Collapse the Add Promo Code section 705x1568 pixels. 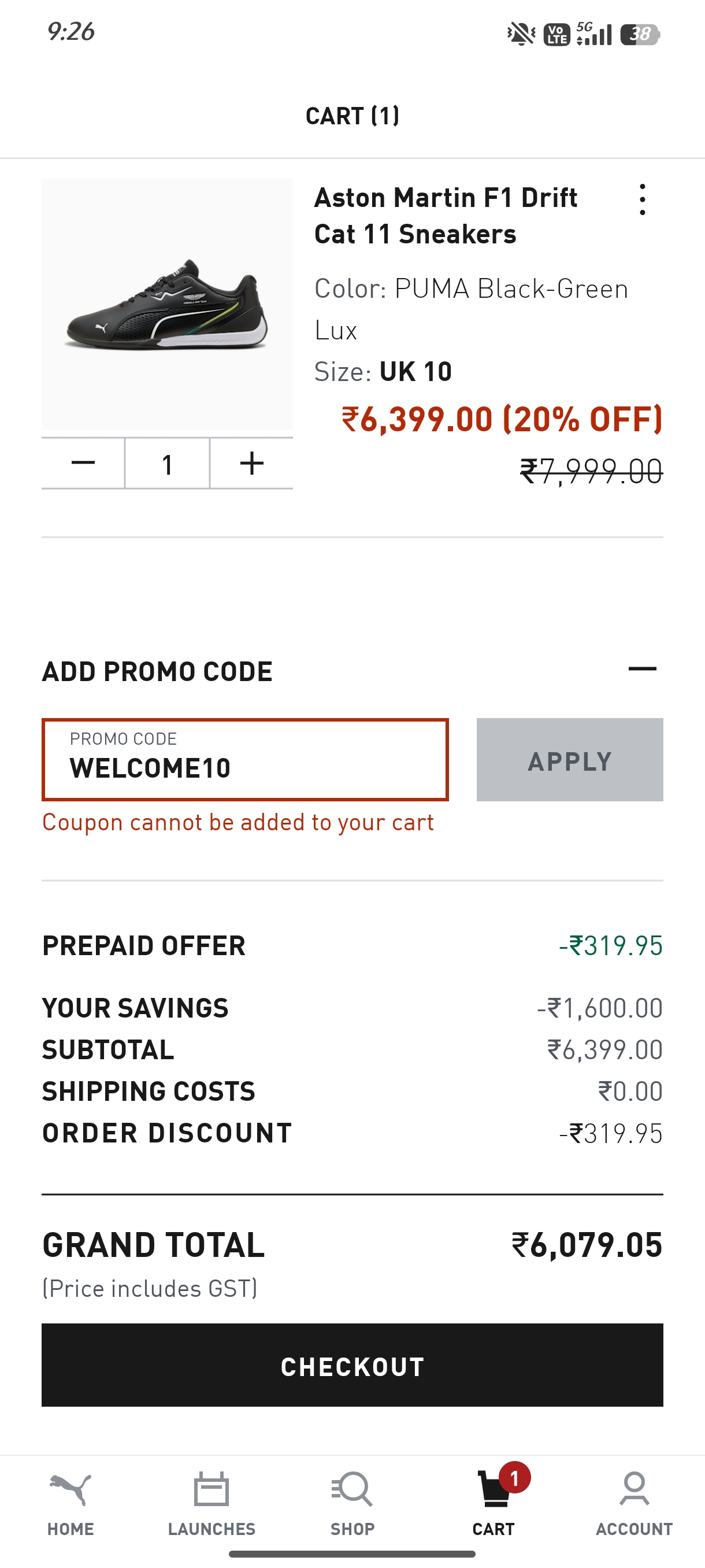[x=643, y=669]
